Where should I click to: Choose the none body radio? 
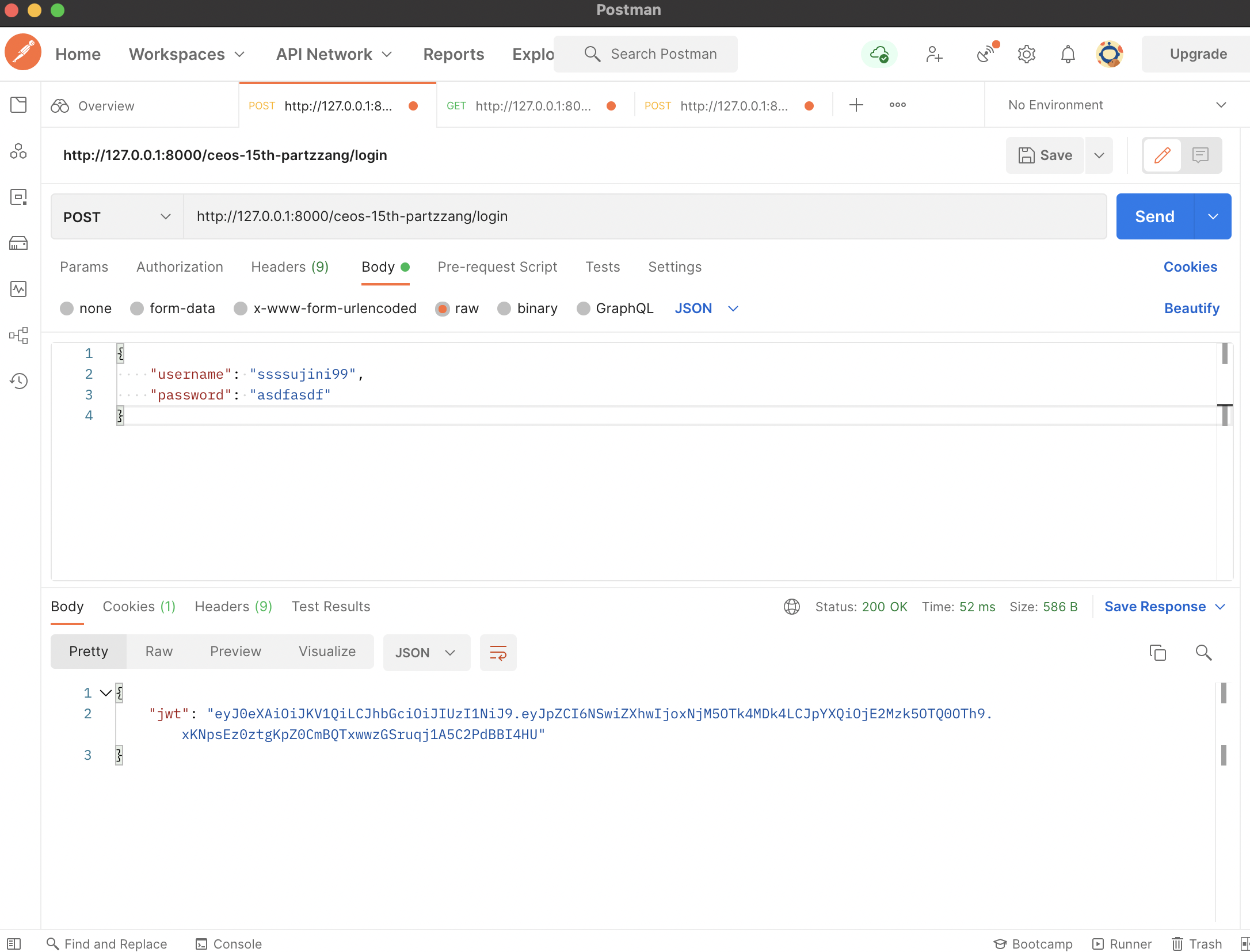67,309
